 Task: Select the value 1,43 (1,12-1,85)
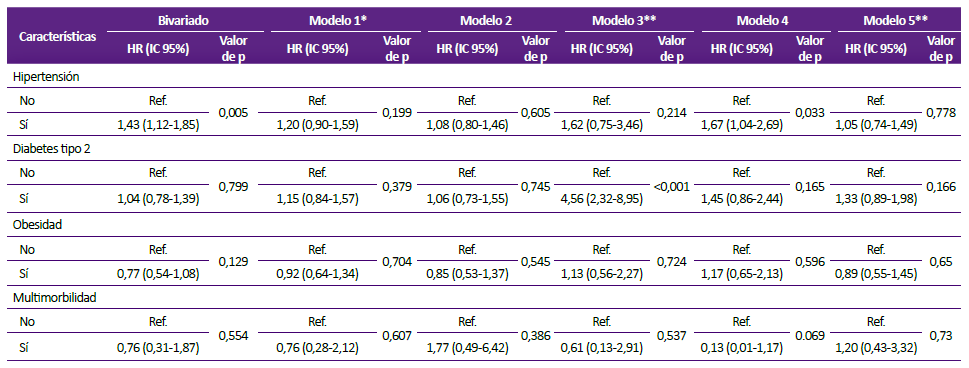[x=158, y=125]
